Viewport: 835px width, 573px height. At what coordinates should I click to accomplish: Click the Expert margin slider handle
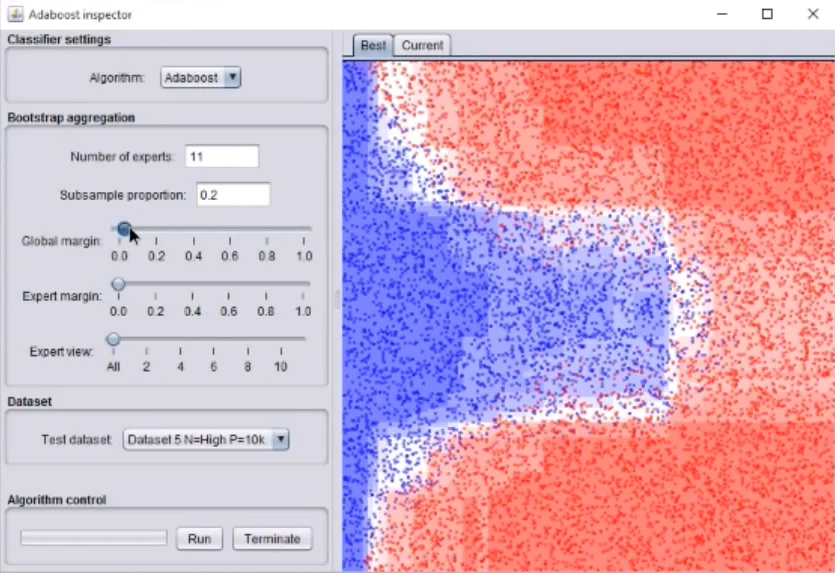pos(119,285)
